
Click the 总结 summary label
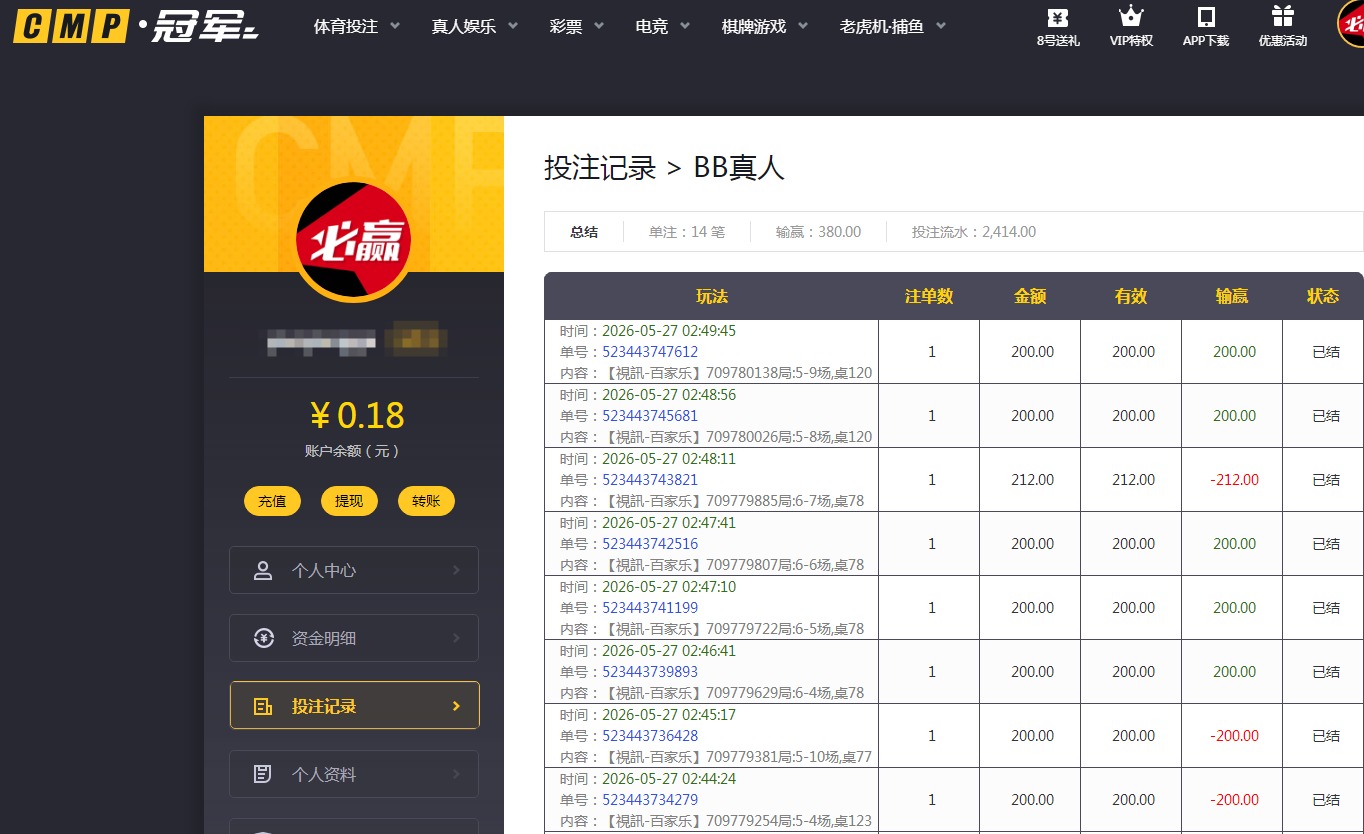584,232
